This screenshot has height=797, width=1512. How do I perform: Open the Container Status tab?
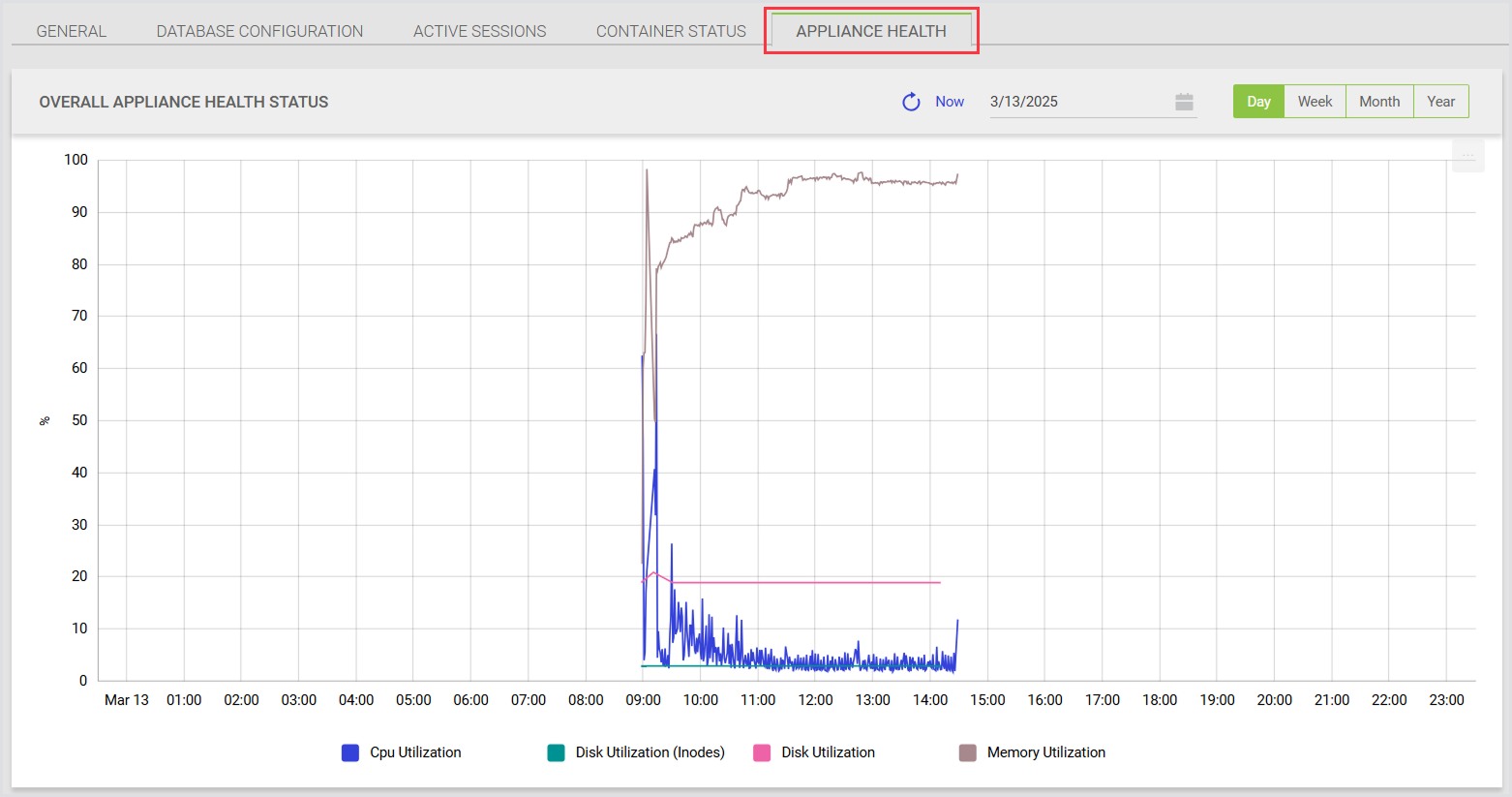click(671, 31)
